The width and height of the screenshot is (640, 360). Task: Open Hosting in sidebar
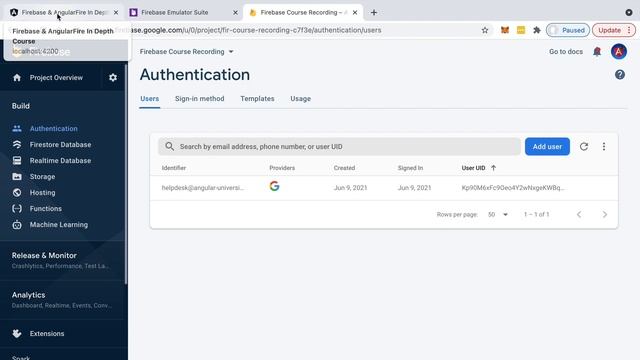click(x=42, y=193)
